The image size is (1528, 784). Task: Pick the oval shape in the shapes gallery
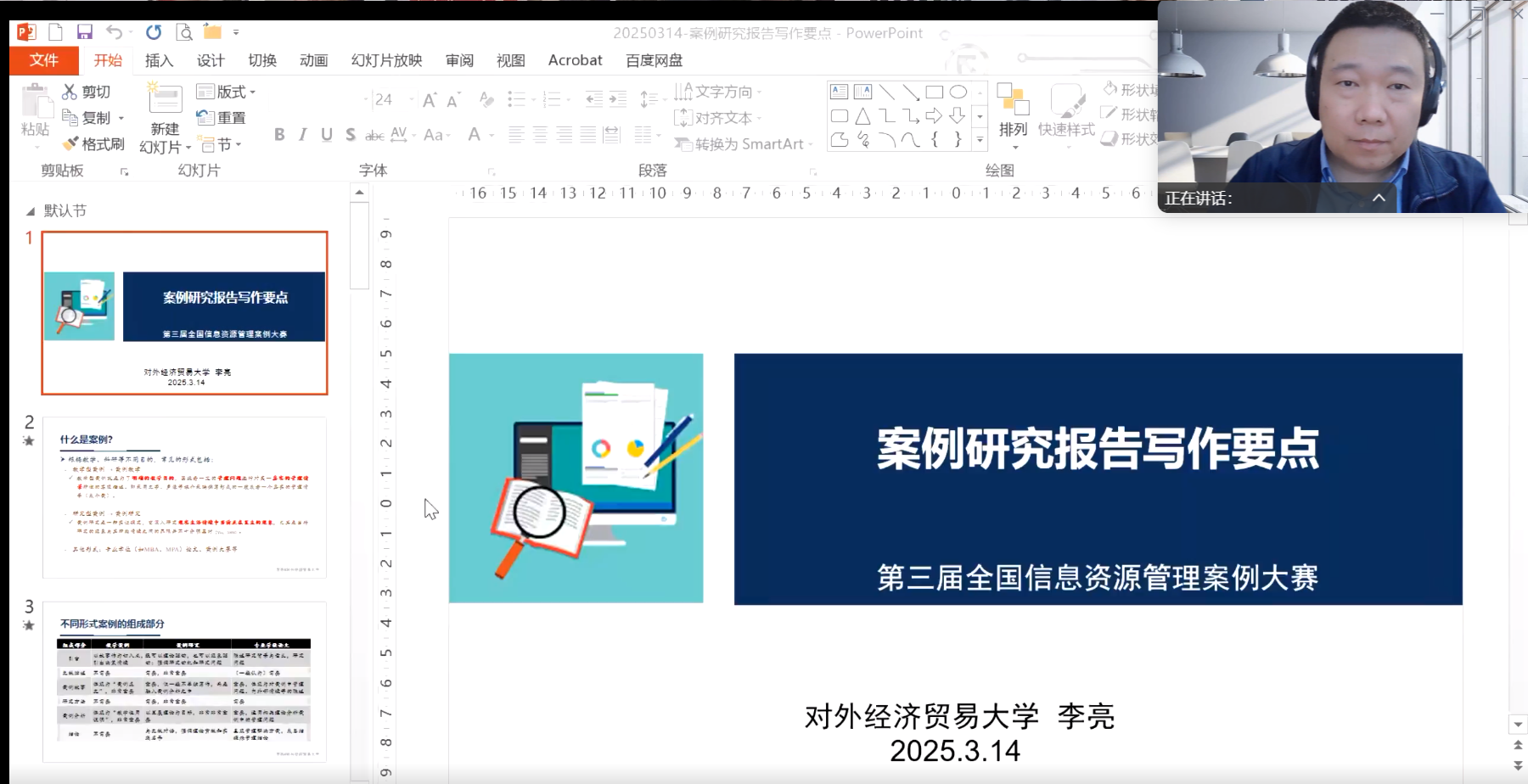958,92
